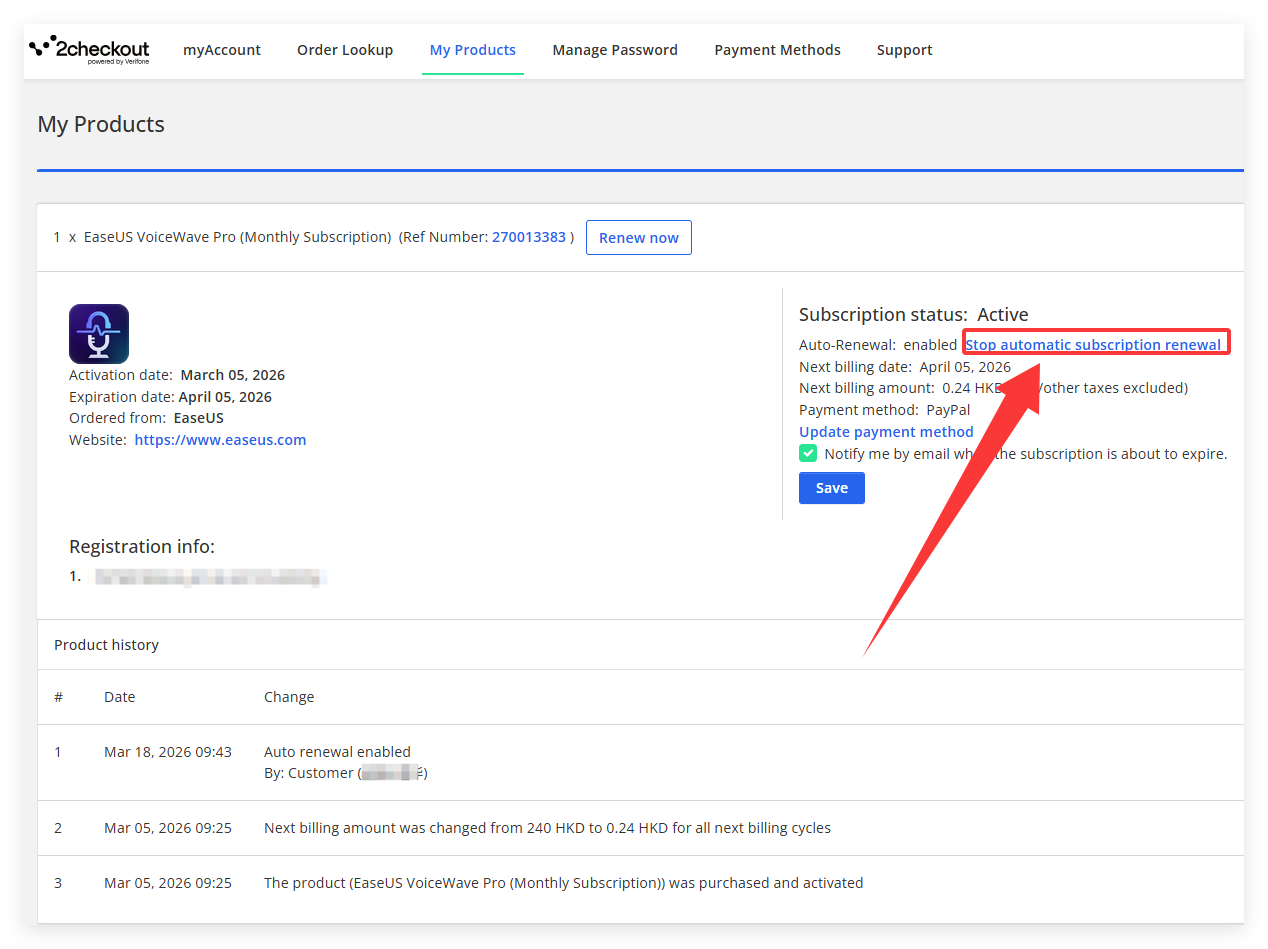The image size is (1268, 949).
Task: Click the blue Save button
Action: coord(831,488)
